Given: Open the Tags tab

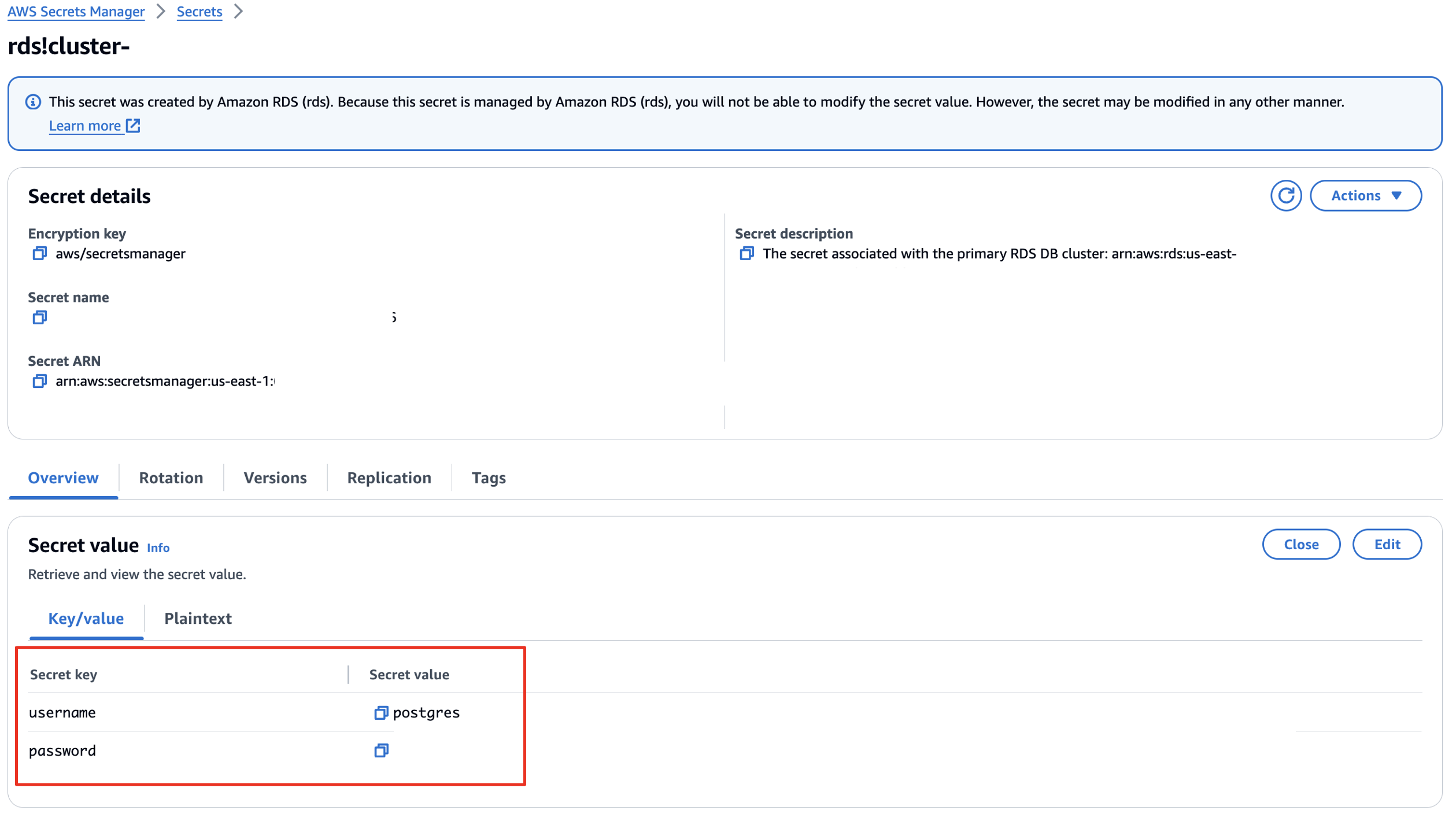Looking at the screenshot, I should [x=488, y=478].
